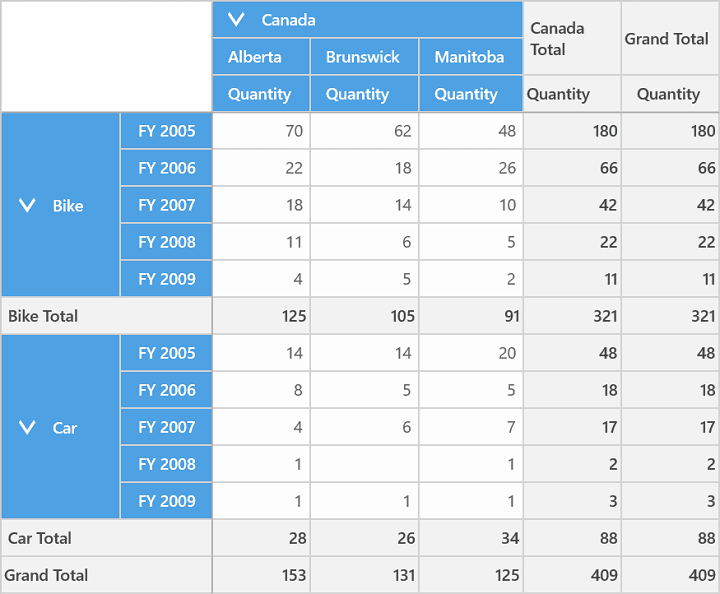Select Car FY 2008 row header
Viewport: 720px width, 594px height.
[166, 464]
